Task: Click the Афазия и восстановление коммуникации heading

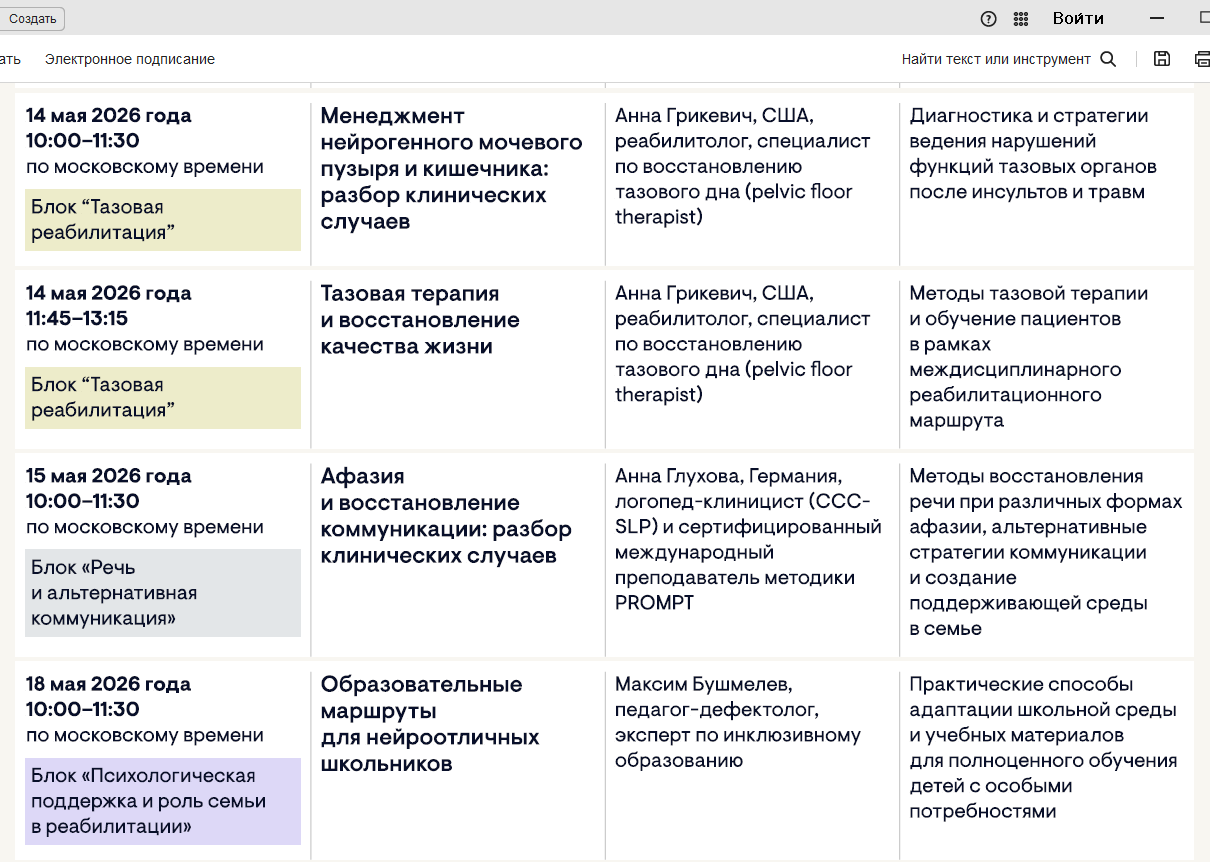Action: pyautogui.click(x=446, y=516)
